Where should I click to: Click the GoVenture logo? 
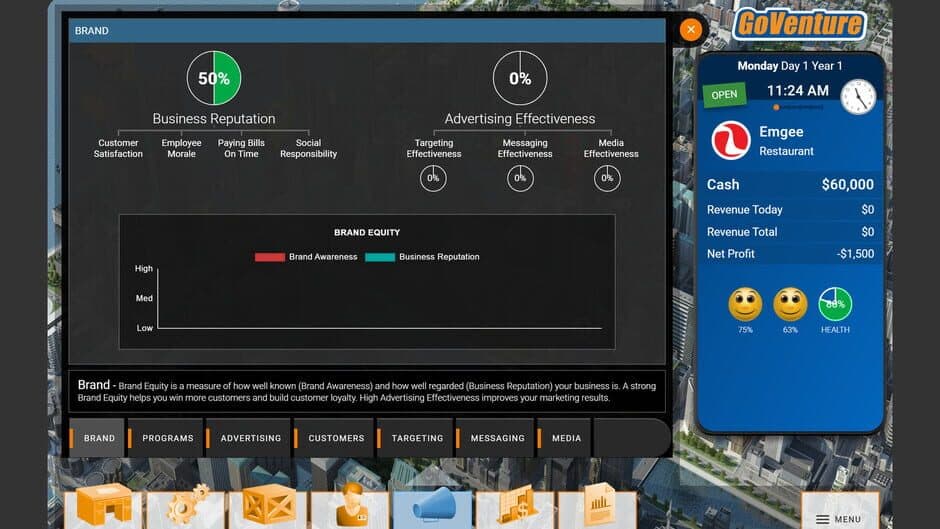800,25
